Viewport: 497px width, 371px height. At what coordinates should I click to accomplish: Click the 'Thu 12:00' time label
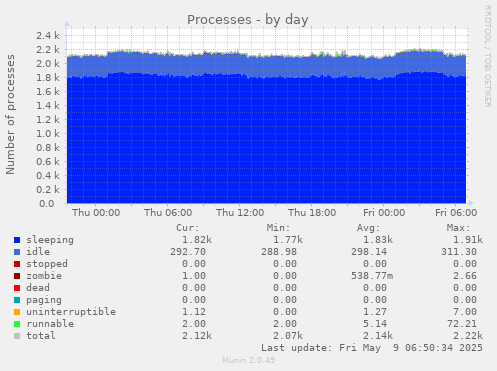coord(240,213)
